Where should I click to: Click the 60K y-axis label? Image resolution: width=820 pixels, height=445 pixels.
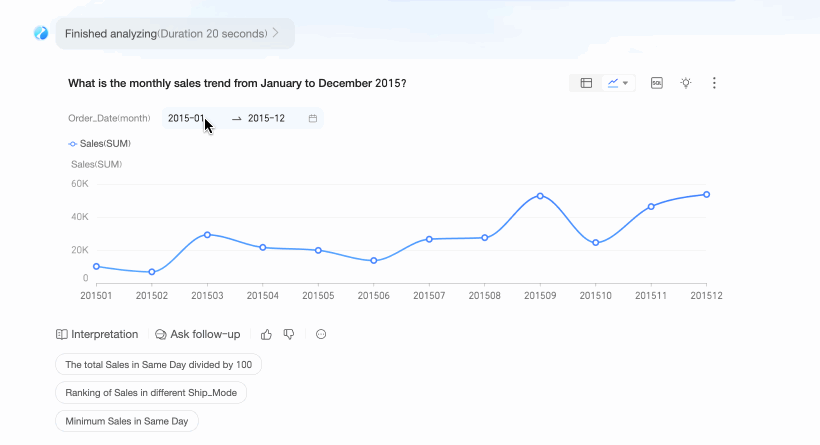(x=80, y=184)
